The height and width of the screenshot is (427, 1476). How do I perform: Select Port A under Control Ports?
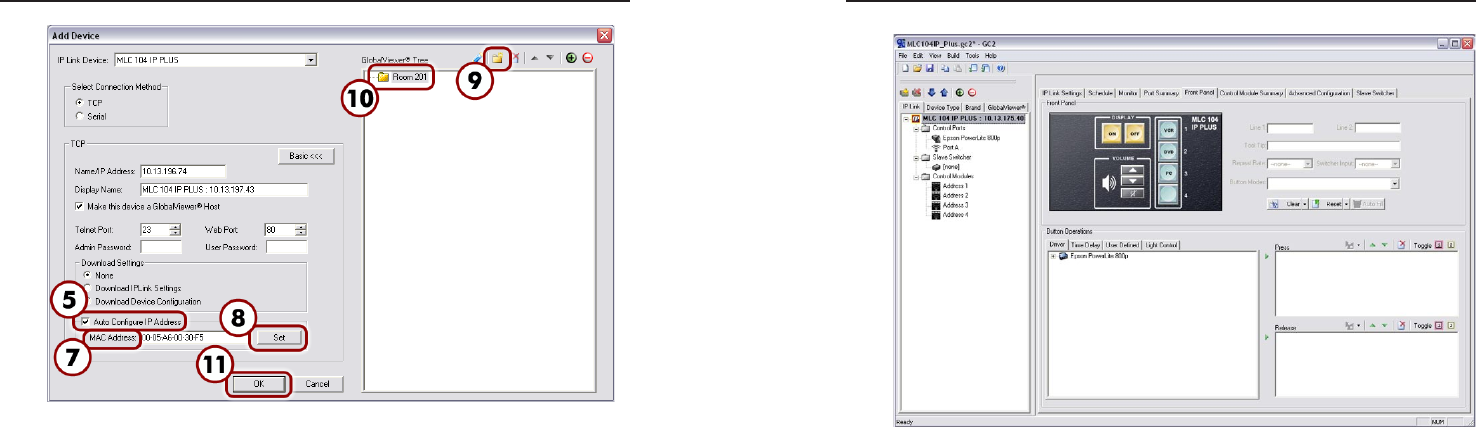(x=944, y=148)
